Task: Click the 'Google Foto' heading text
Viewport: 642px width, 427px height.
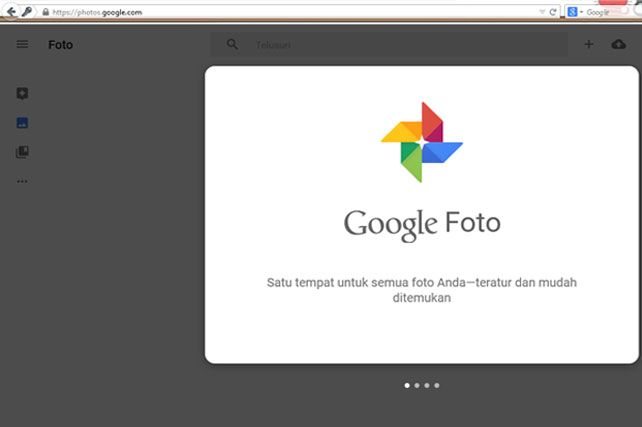Action: click(422, 224)
